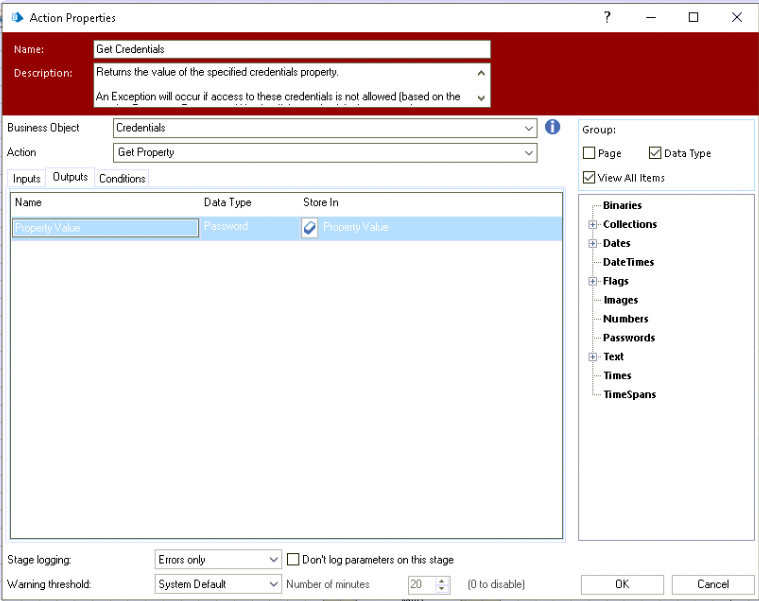Switch to the Inputs tab
Viewport: 759px width, 601px height.
27,178
